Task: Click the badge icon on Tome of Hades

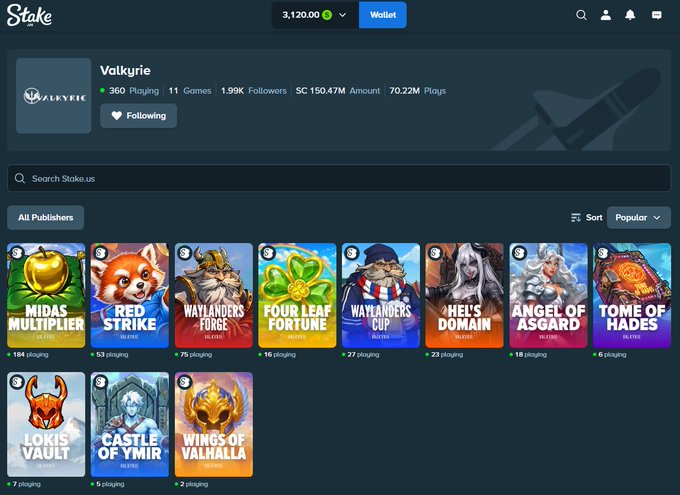Action: tap(603, 252)
